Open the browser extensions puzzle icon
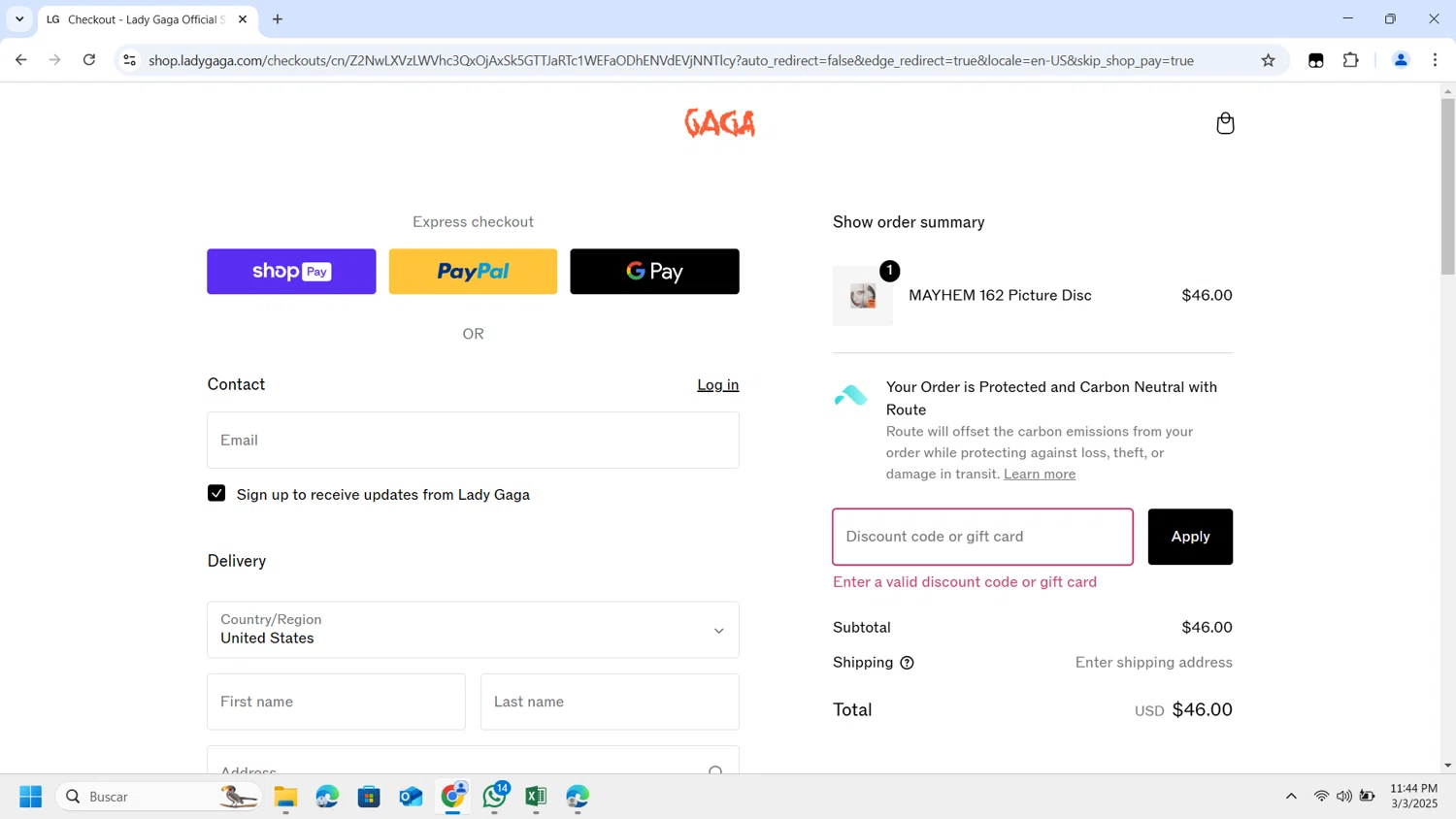 point(1350,60)
